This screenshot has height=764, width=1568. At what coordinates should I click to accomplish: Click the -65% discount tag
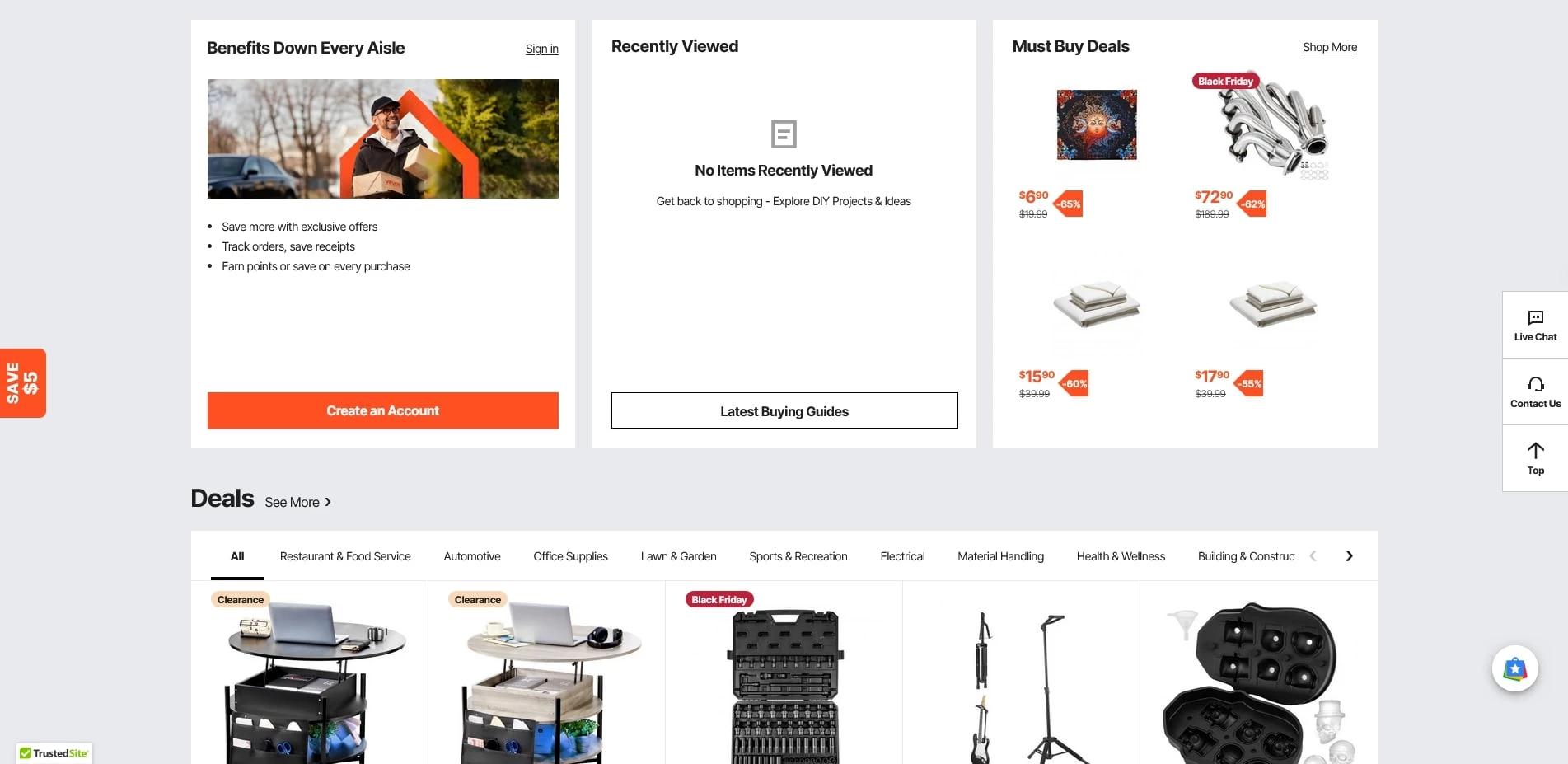coord(1069,204)
